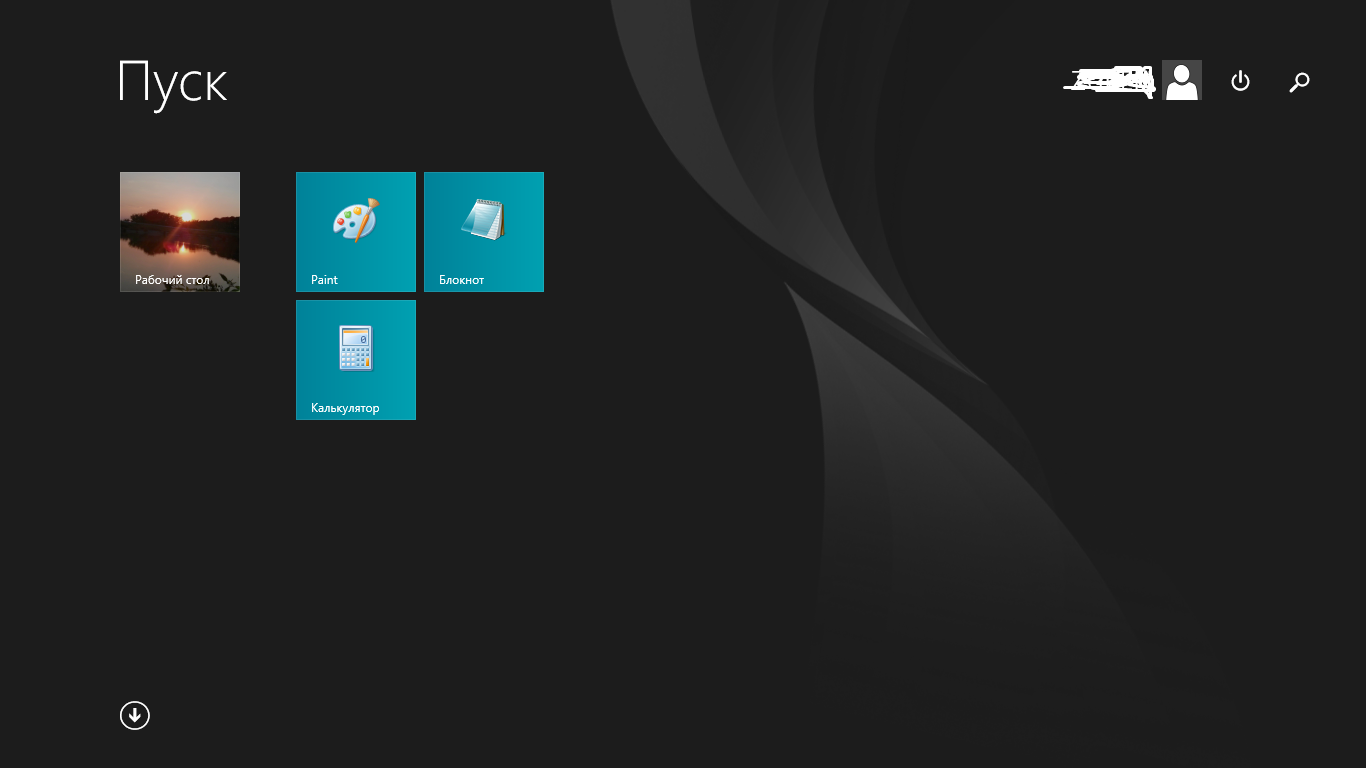The image size is (1366, 768).
Task: Click the "Рабочий стол" label text
Action: (x=172, y=280)
